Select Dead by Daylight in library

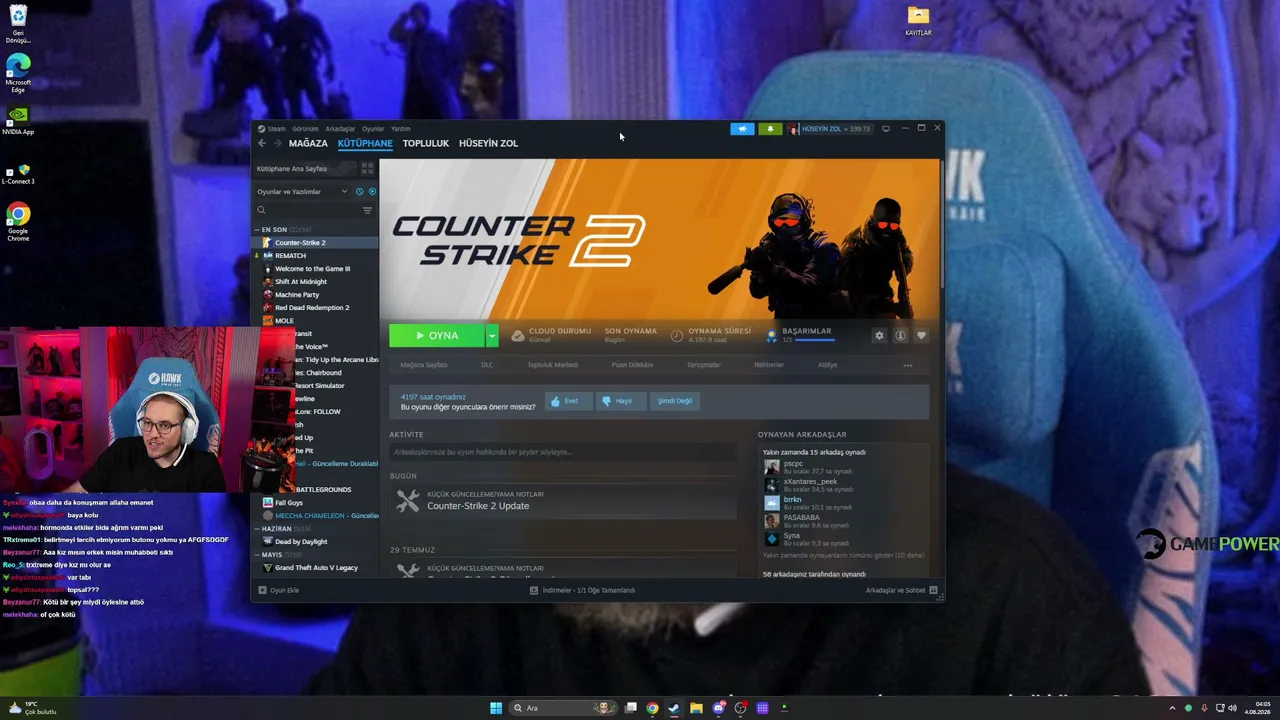click(x=316, y=542)
